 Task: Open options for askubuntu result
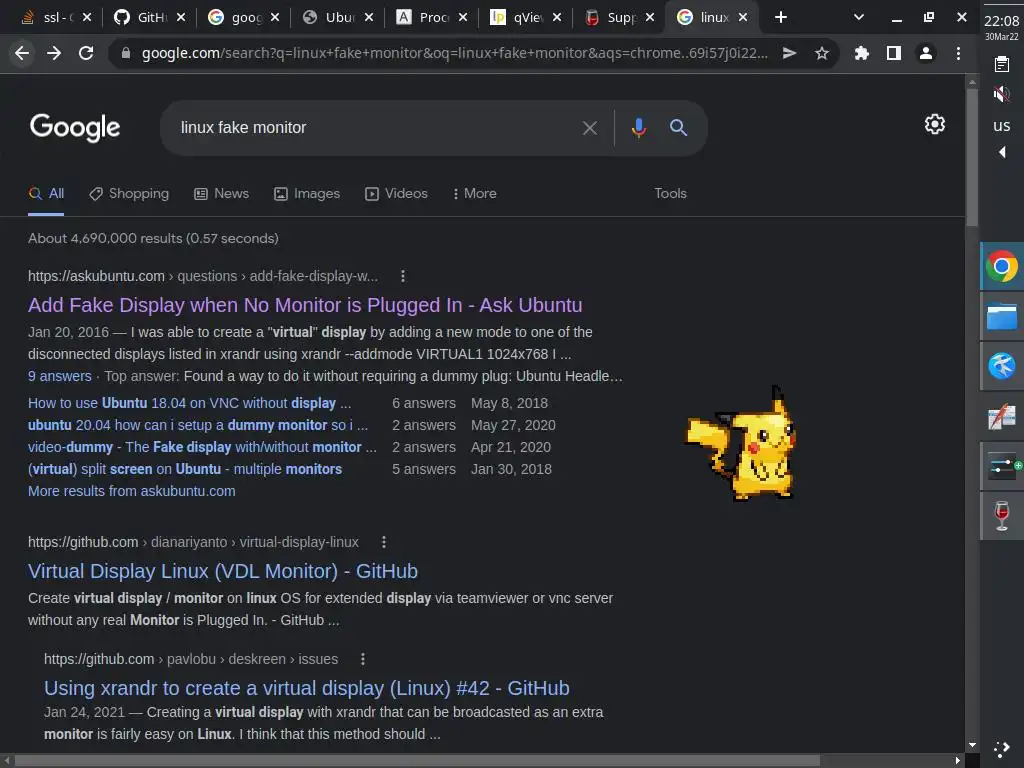403,276
